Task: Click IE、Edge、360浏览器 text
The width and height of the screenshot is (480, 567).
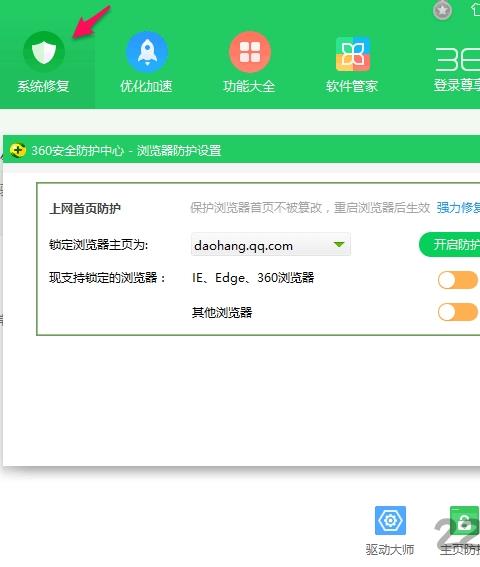Action: (253, 278)
